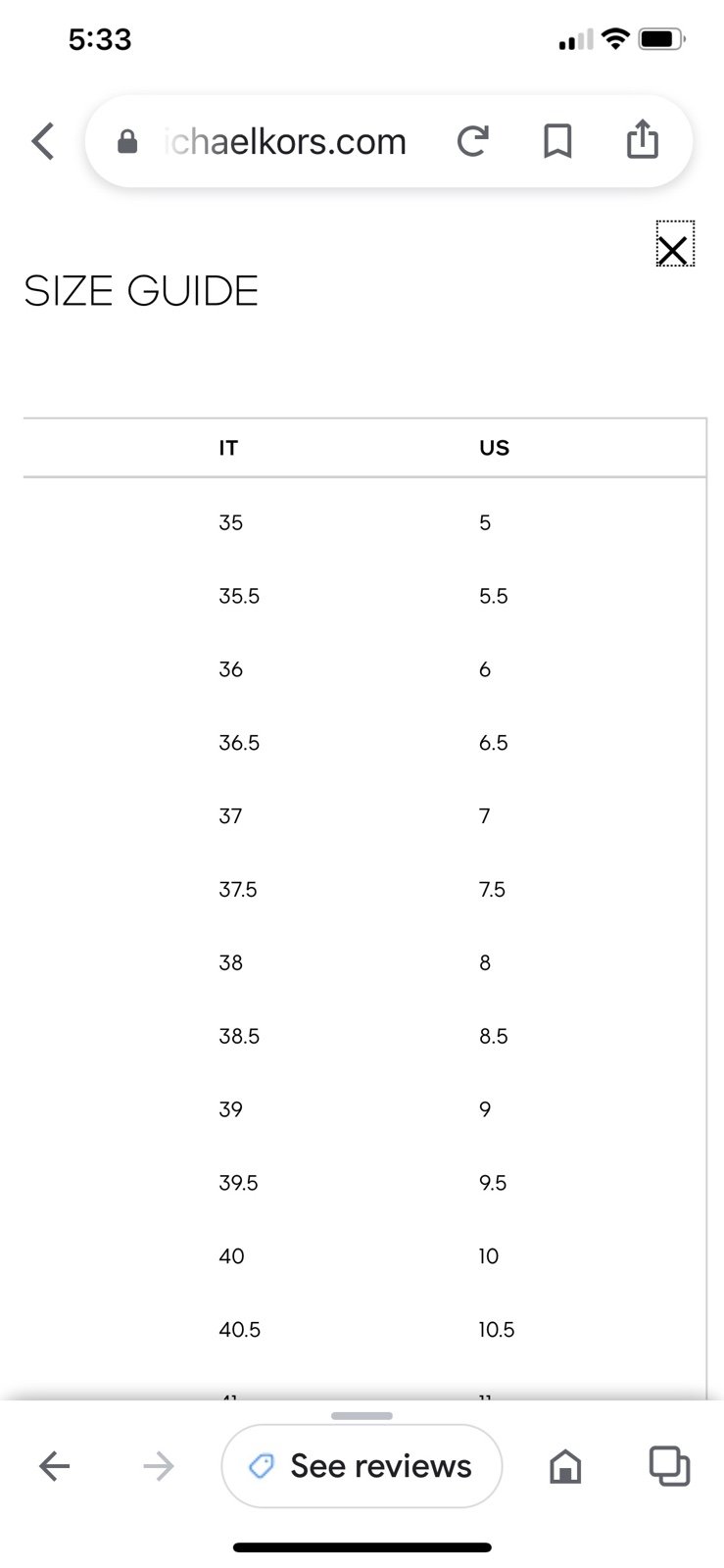Tap the lock security icon

coord(127,143)
